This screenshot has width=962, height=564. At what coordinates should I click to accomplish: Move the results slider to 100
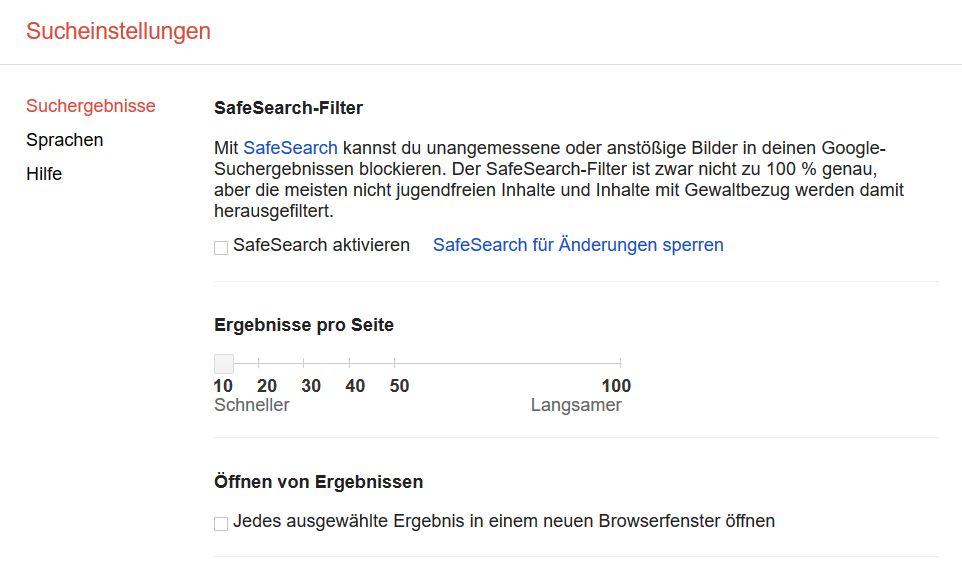click(x=620, y=363)
